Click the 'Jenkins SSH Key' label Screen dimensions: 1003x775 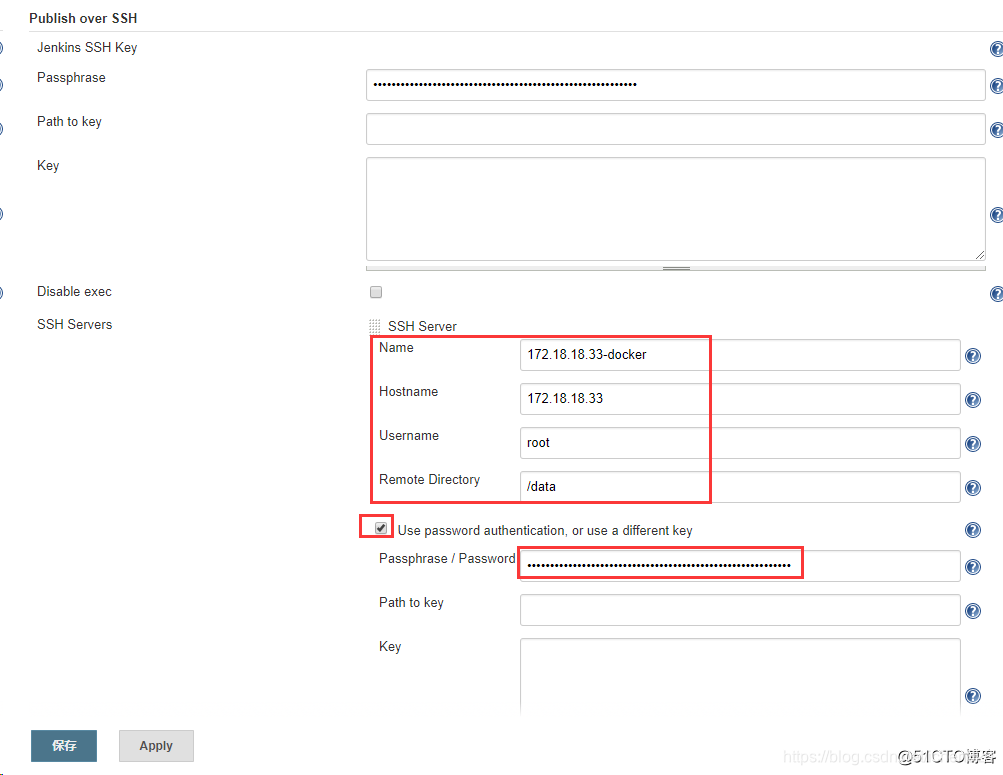click(x=87, y=47)
